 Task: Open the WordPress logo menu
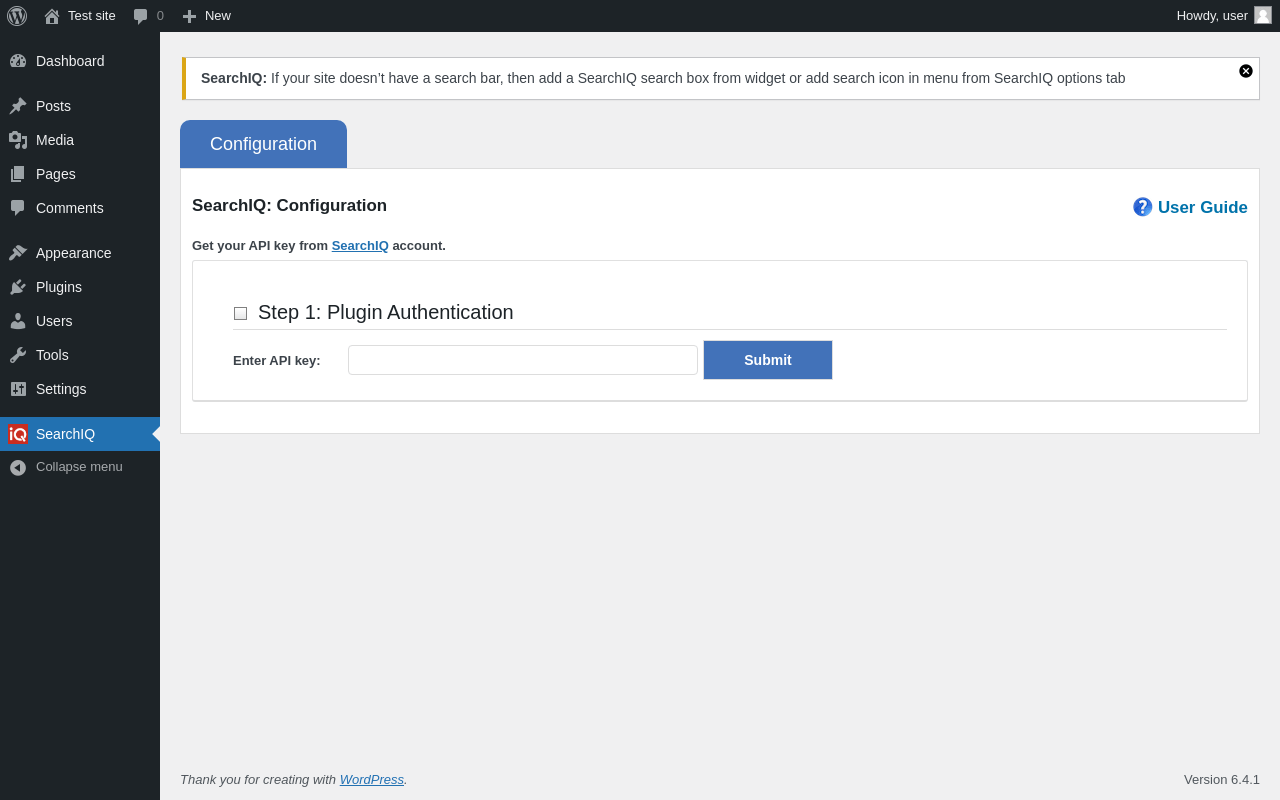click(17, 16)
